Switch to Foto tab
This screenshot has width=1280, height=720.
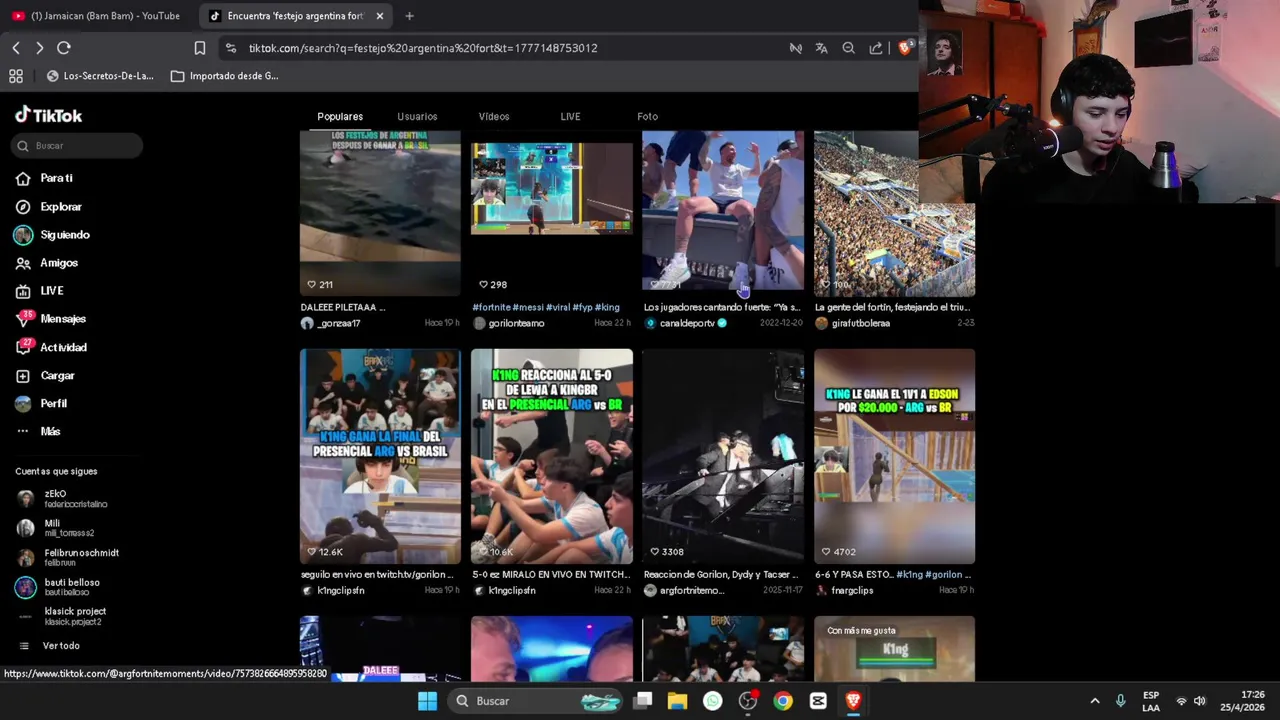point(647,117)
